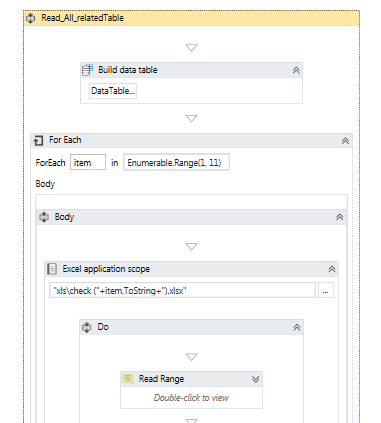Select the Build data table activity icon
381x423 pixels.
[x=87, y=70]
